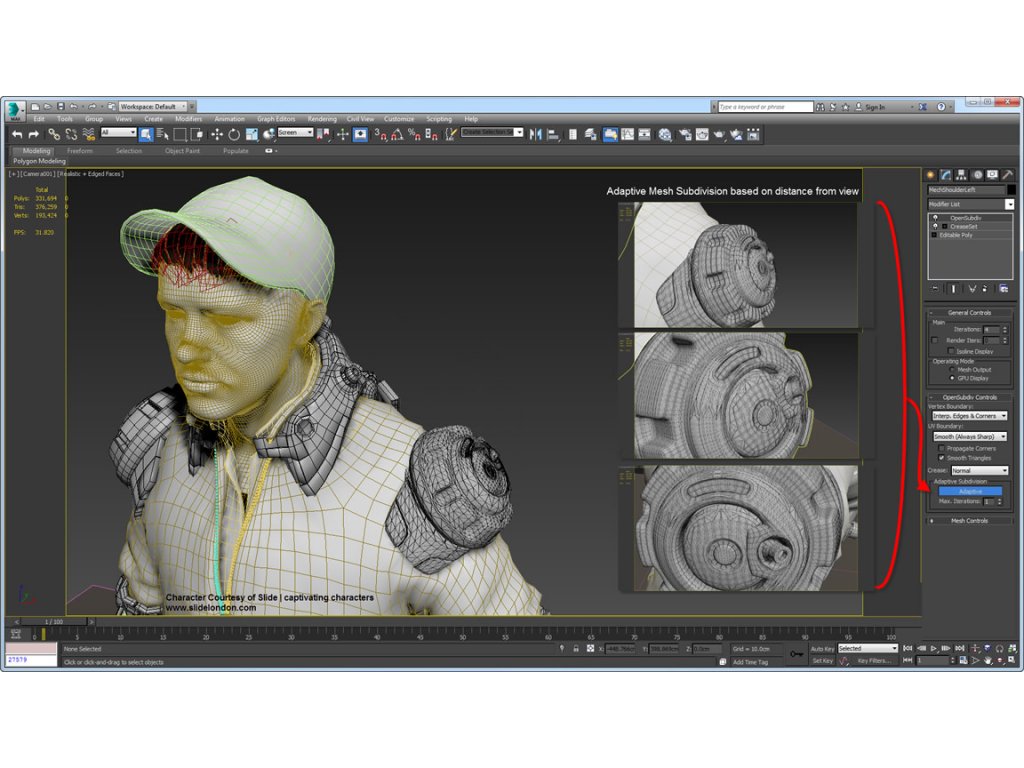Activate the Select and Rotate tool
1024x768 pixels.
pos(233,134)
